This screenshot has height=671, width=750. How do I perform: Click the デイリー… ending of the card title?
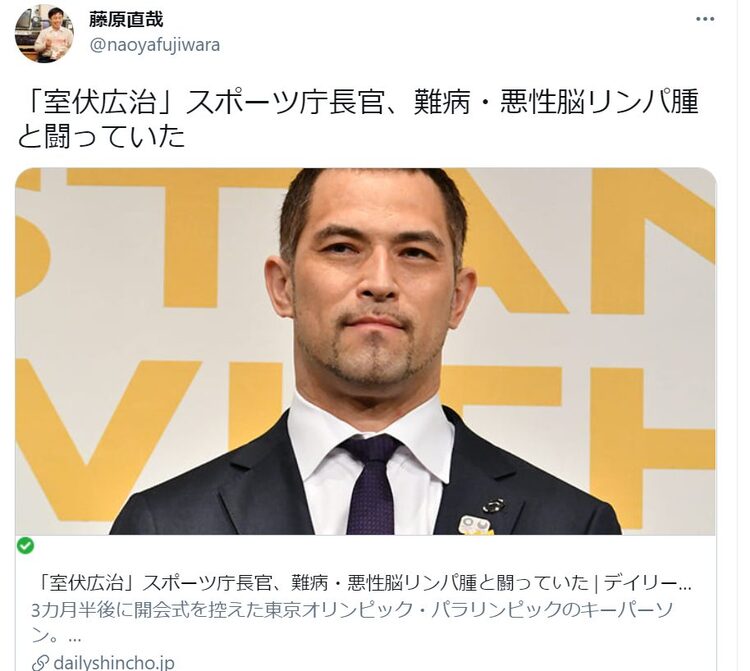[647, 583]
